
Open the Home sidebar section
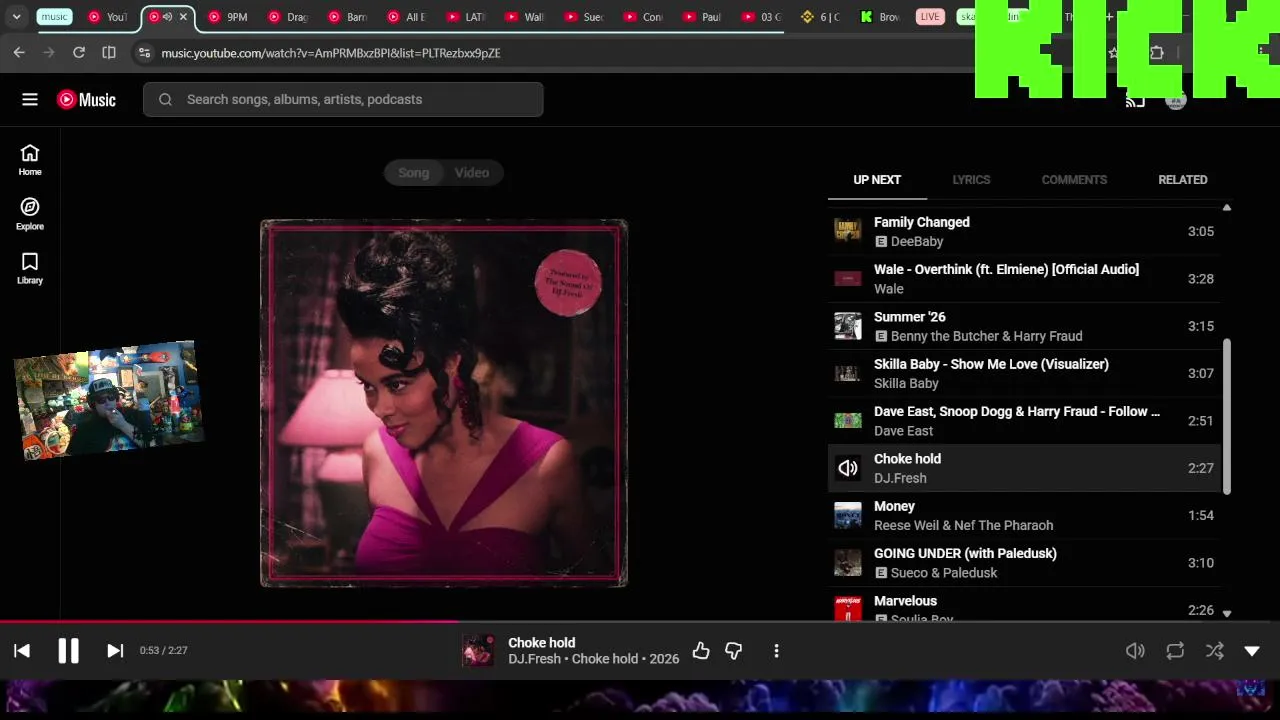tap(30, 160)
